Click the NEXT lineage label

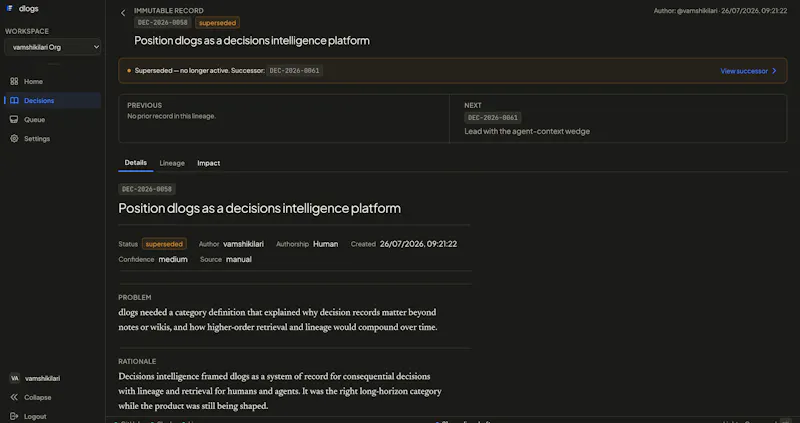point(473,105)
